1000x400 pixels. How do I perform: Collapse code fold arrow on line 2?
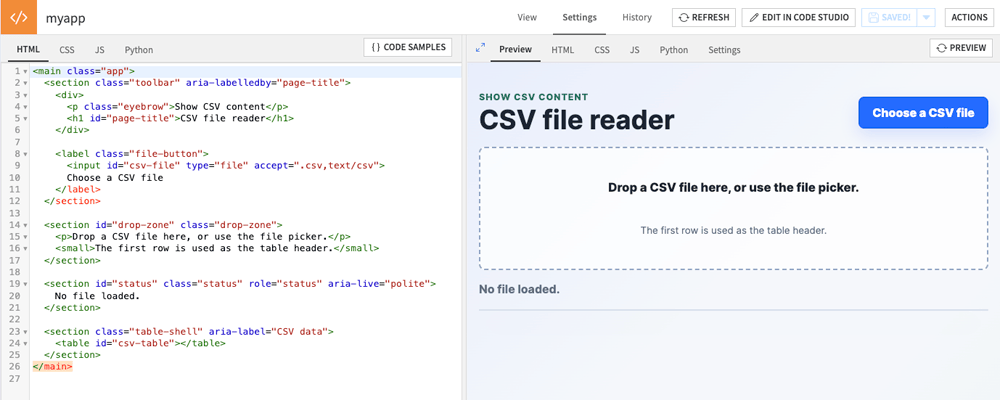[x=25, y=83]
